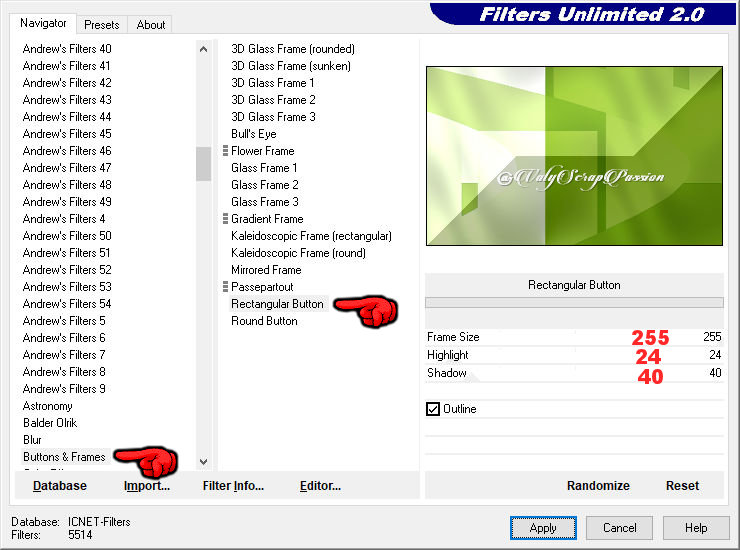Click the Apply button
Screen dimensions: 740x550
pos(543,528)
